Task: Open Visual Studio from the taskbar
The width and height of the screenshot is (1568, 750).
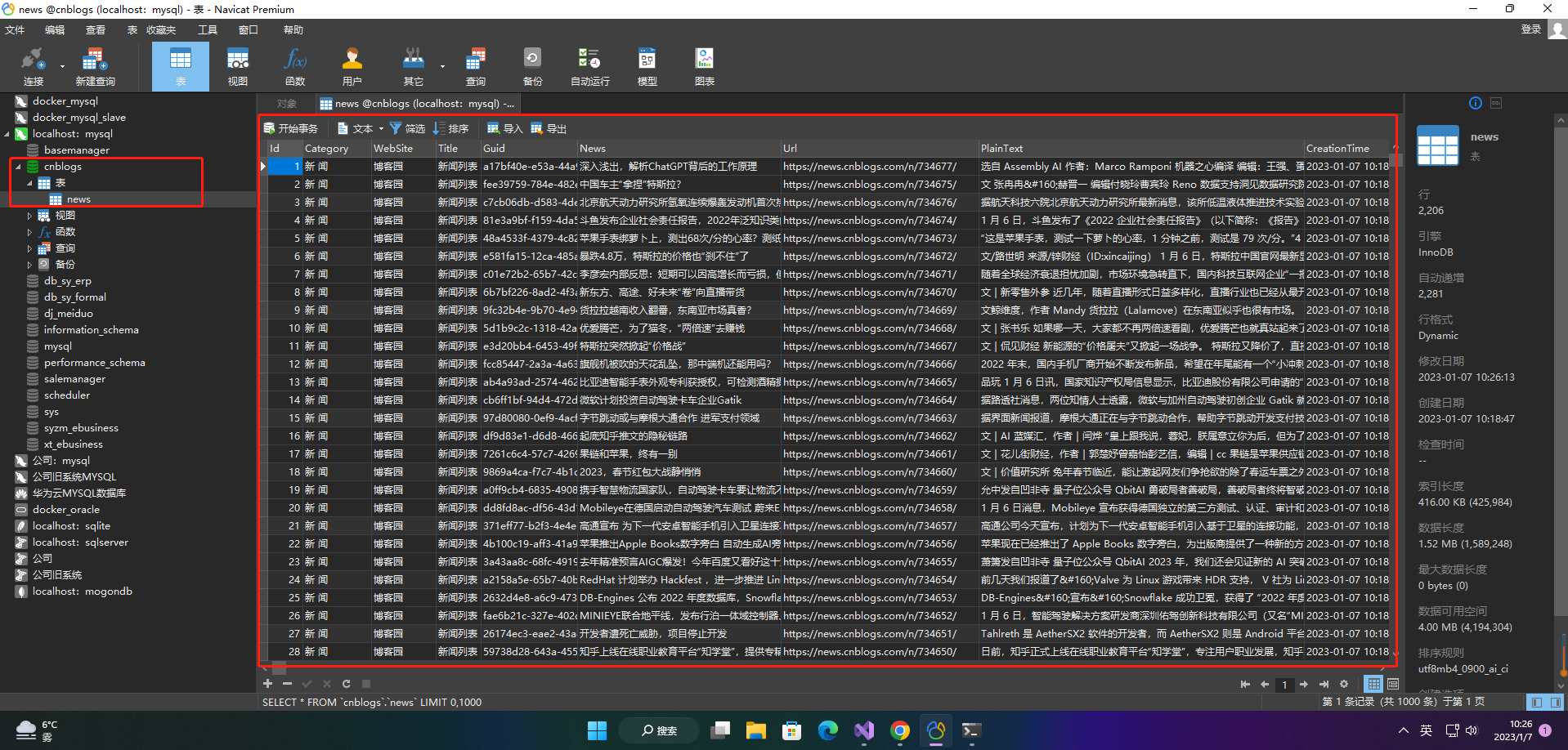Action: point(864,730)
